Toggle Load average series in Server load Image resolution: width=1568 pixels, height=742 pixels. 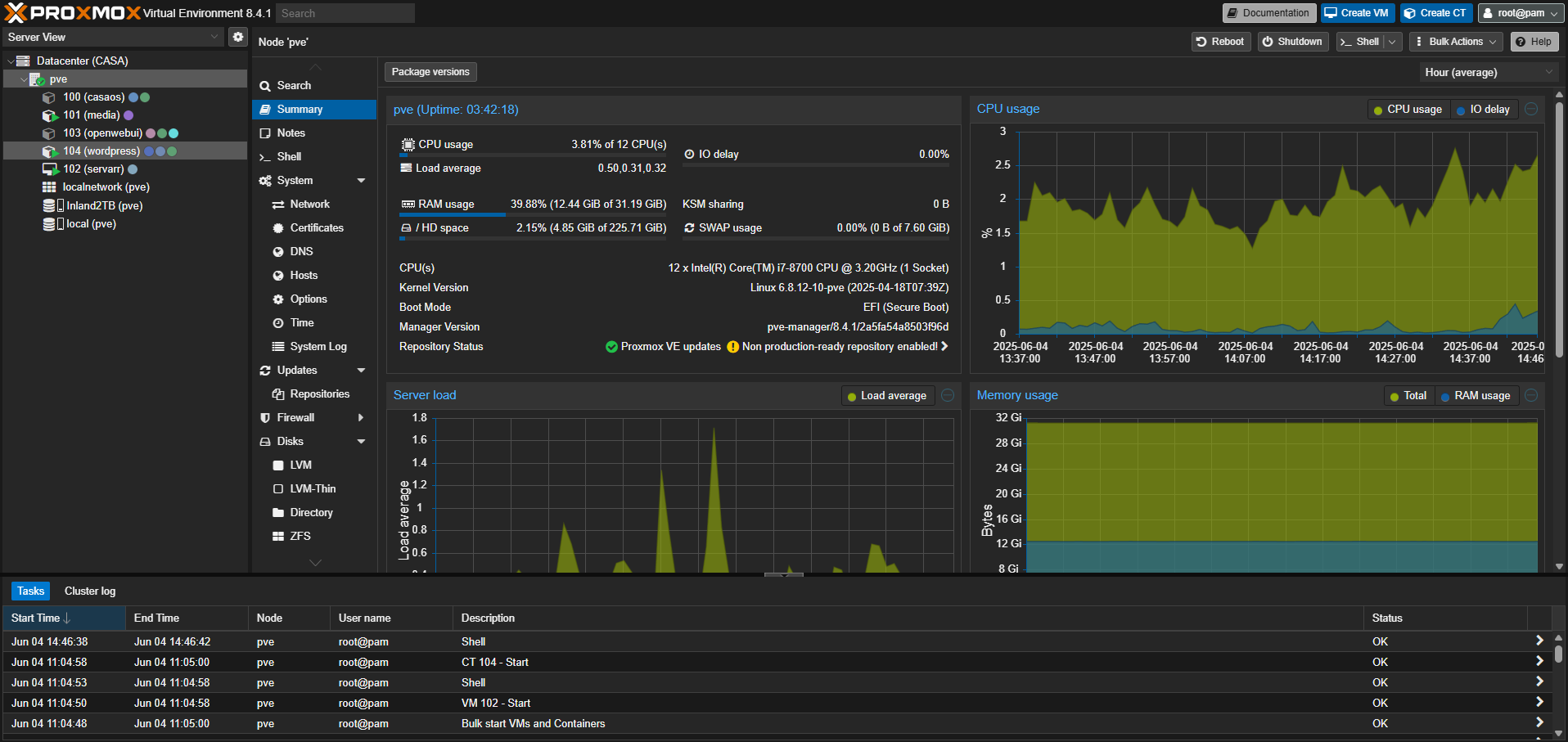coord(887,396)
